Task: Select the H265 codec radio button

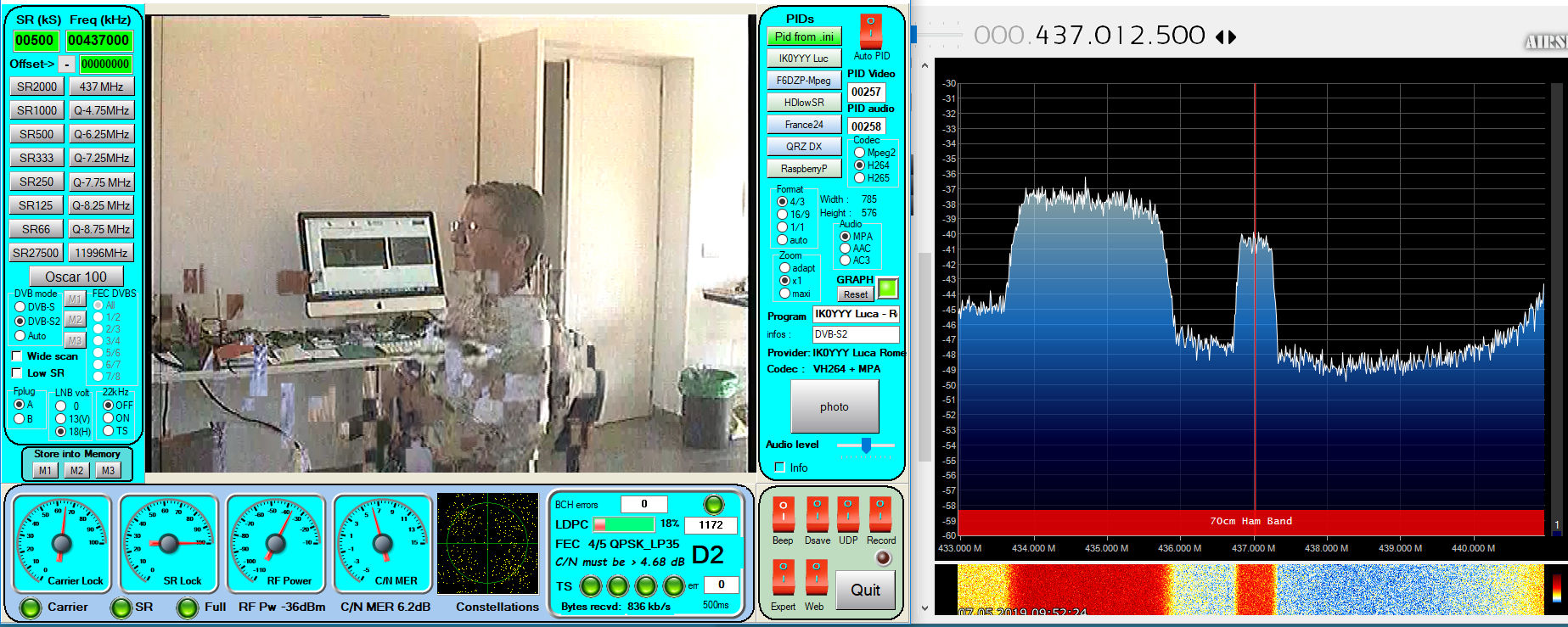Action: 859,178
